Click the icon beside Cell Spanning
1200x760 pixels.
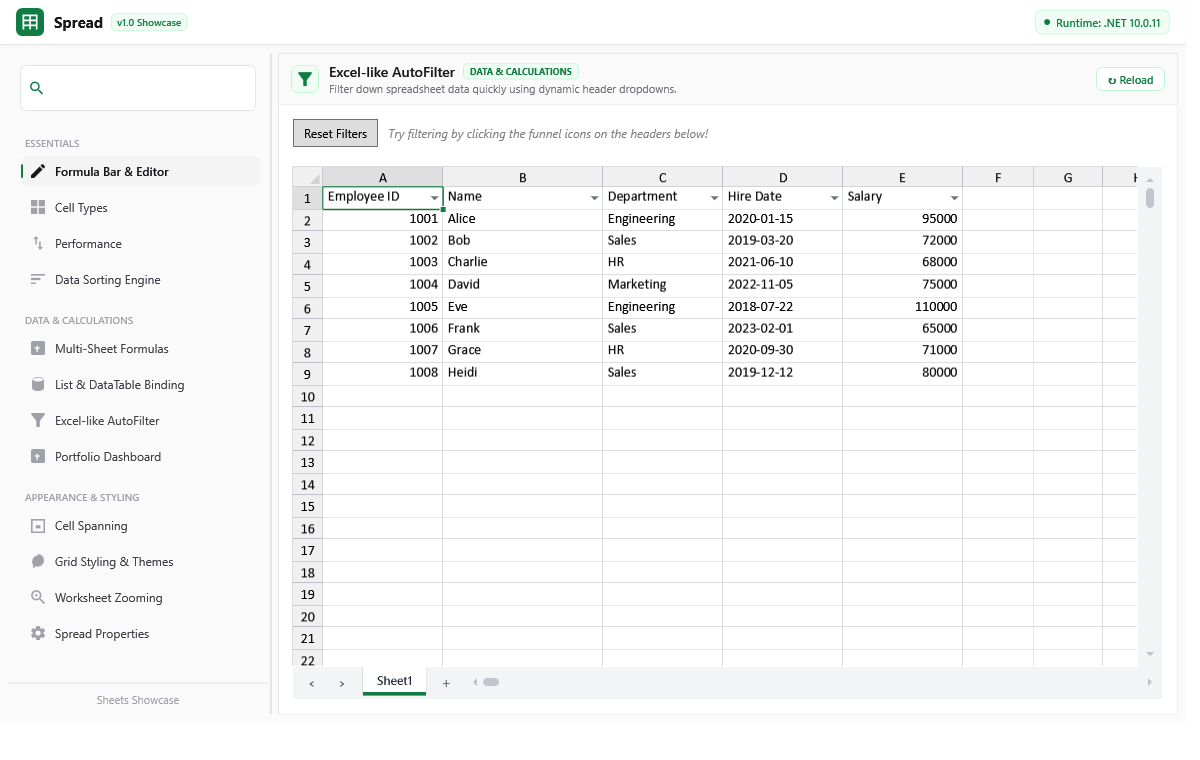[x=38, y=526]
